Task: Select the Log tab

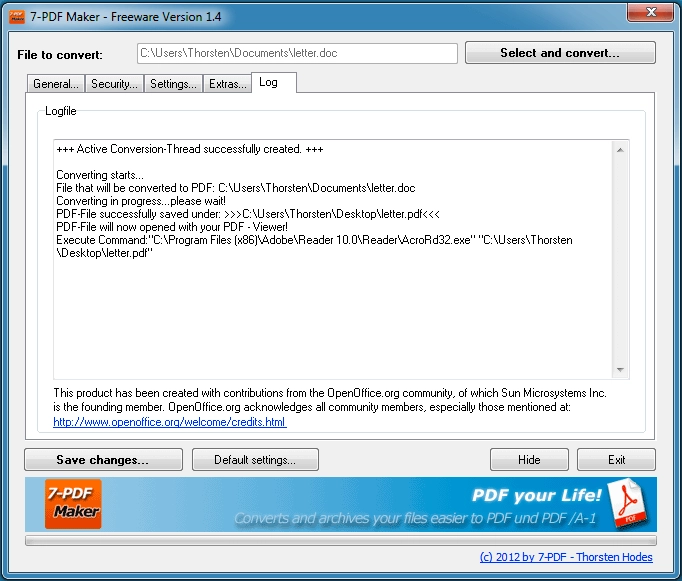Action: click(x=274, y=82)
